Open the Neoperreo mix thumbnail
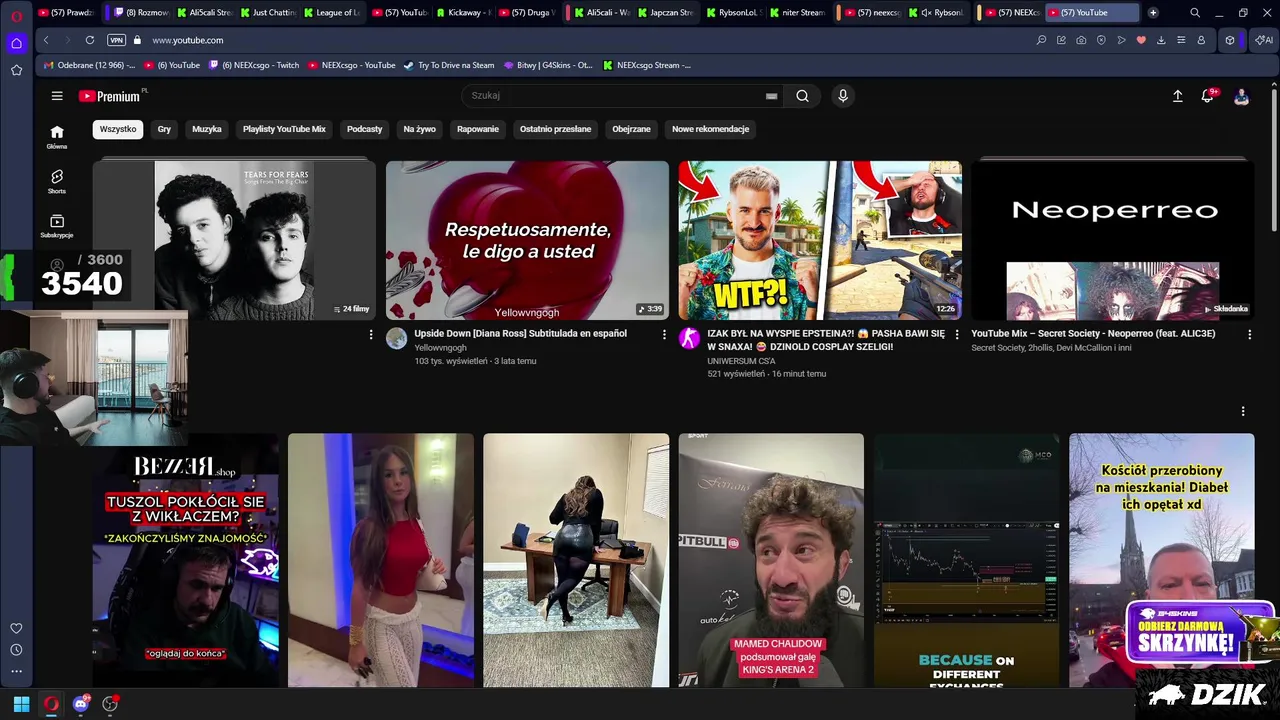This screenshot has height=720, width=1280. (1112, 240)
